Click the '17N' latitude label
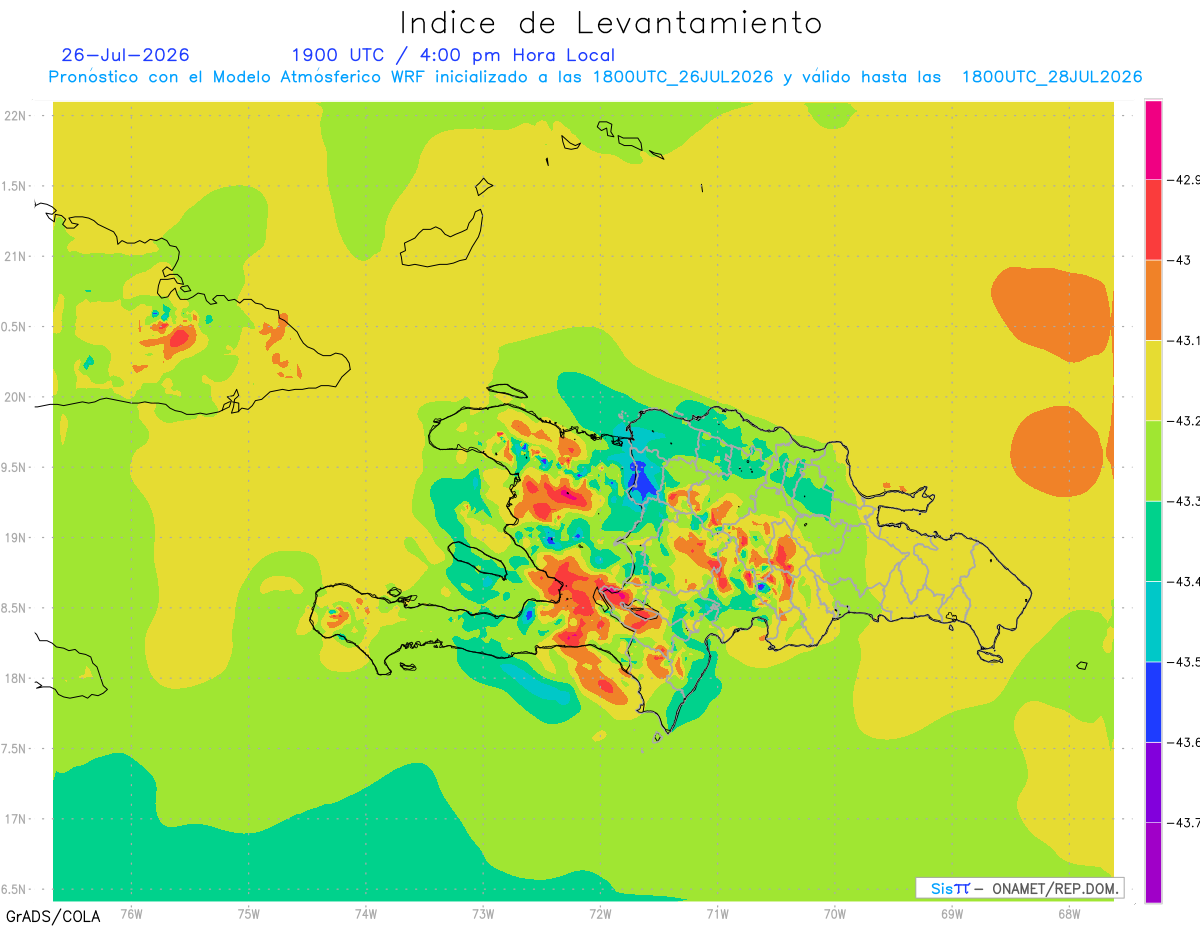Image resolution: width=1200 pixels, height=927 pixels. pyautogui.click(x=15, y=819)
